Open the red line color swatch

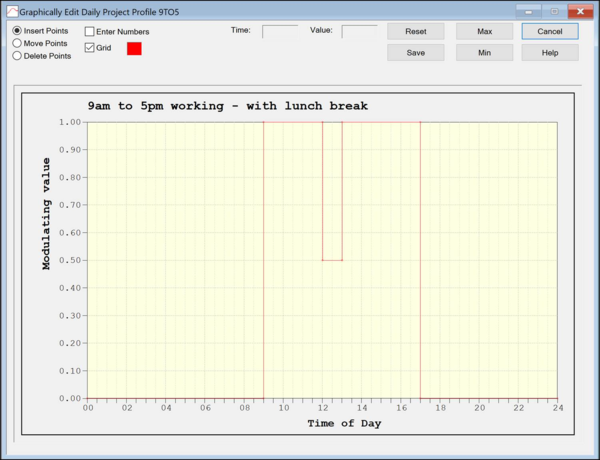coord(134,48)
